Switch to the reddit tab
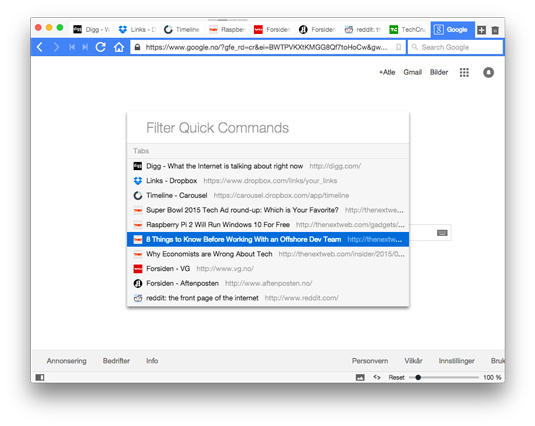 (362, 30)
